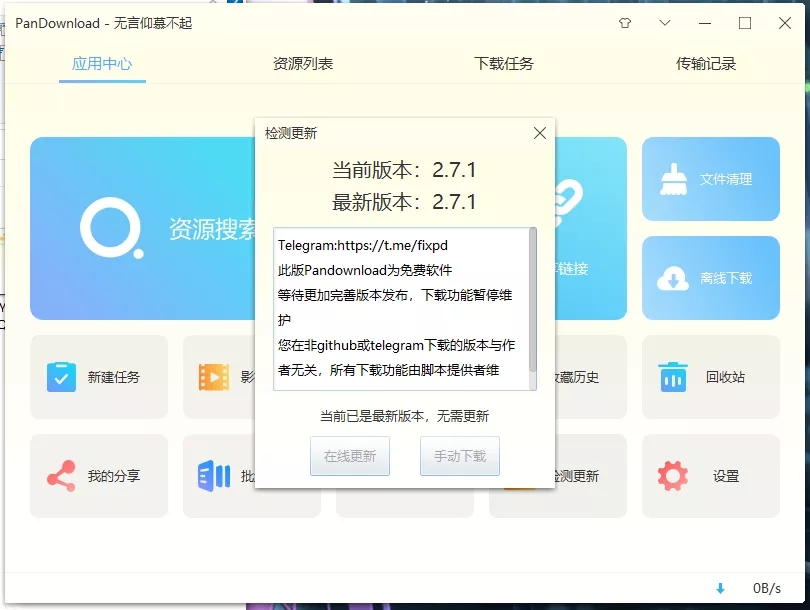Click the film strip video icon
Screen dimensions: 810x610
pyautogui.click(x=214, y=377)
